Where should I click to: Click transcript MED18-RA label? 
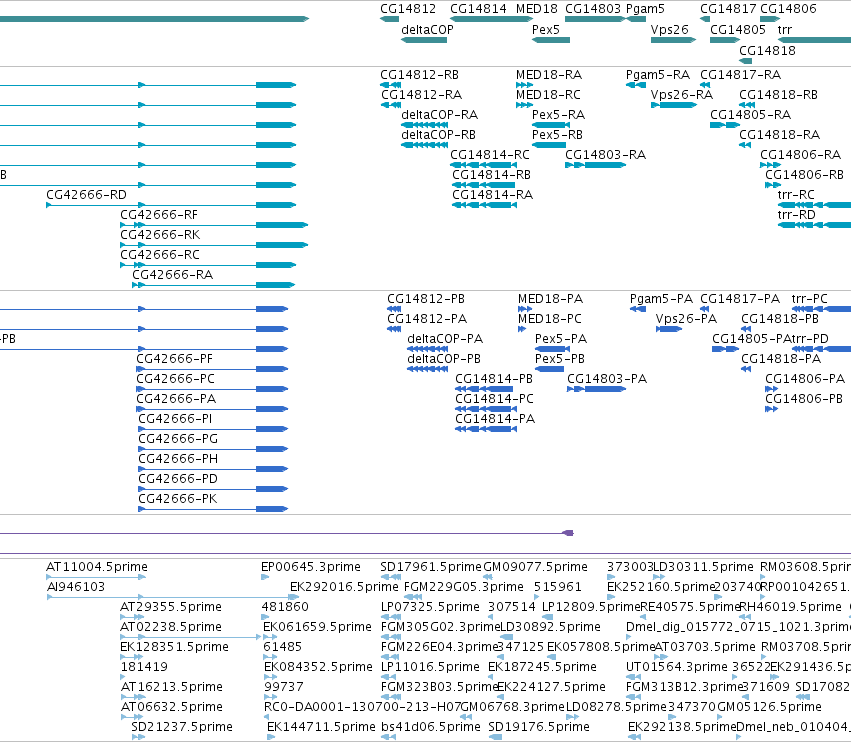point(549,74)
